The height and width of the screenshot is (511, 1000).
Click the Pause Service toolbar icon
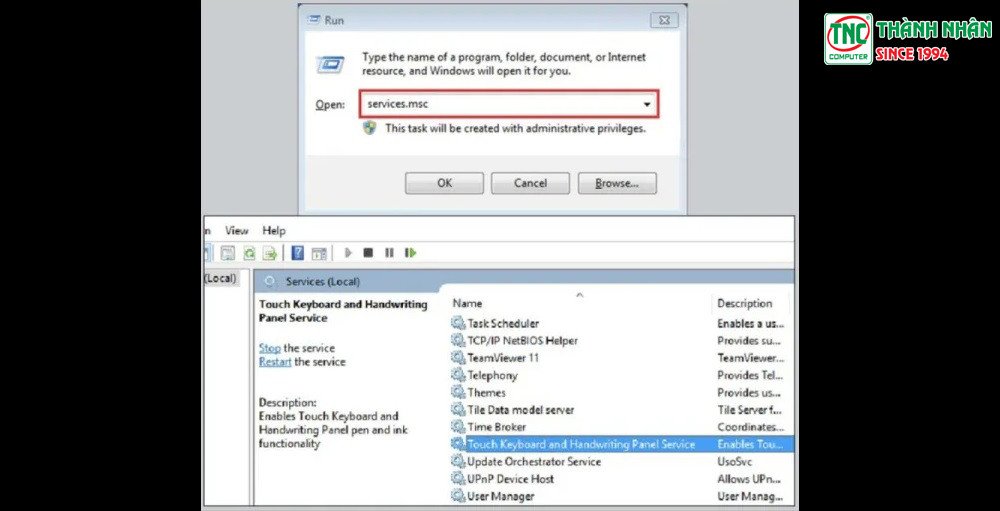click(388, 253)
